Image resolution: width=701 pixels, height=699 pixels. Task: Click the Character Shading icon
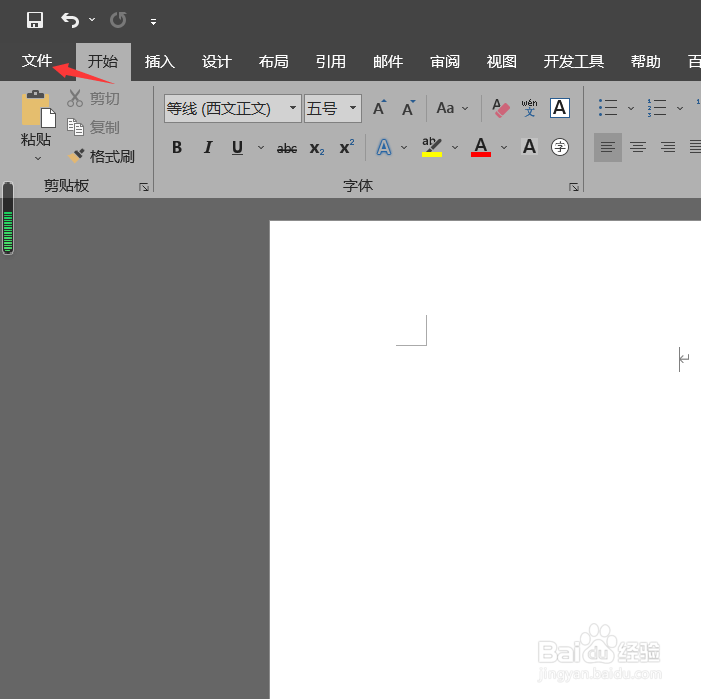529,147
